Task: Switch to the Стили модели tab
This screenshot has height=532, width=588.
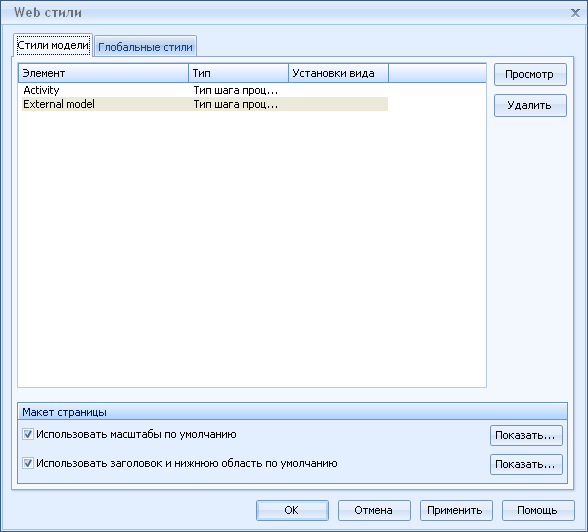Action: pos(53,45)
